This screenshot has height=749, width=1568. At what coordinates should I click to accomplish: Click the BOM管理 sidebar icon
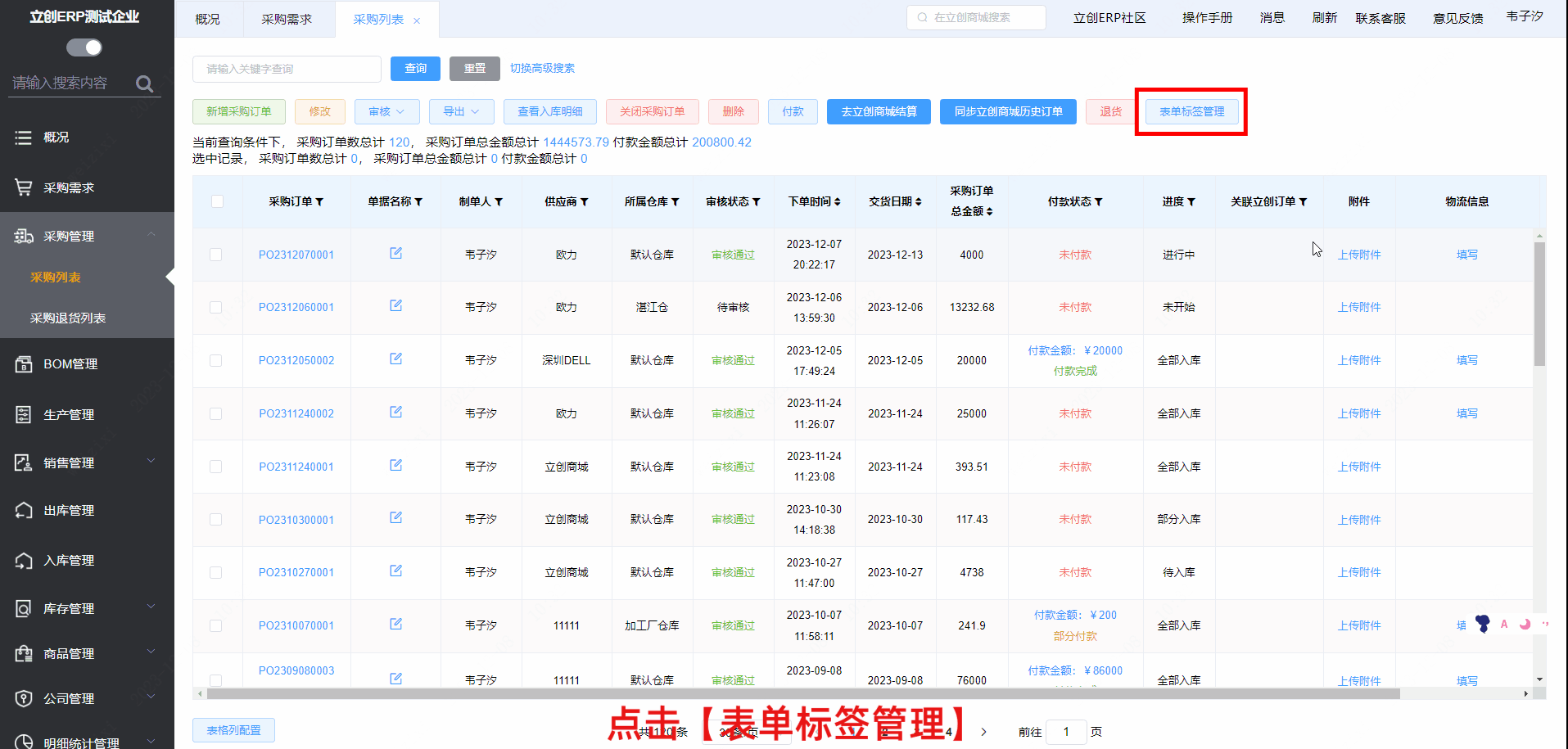click(x=24, y=364)
